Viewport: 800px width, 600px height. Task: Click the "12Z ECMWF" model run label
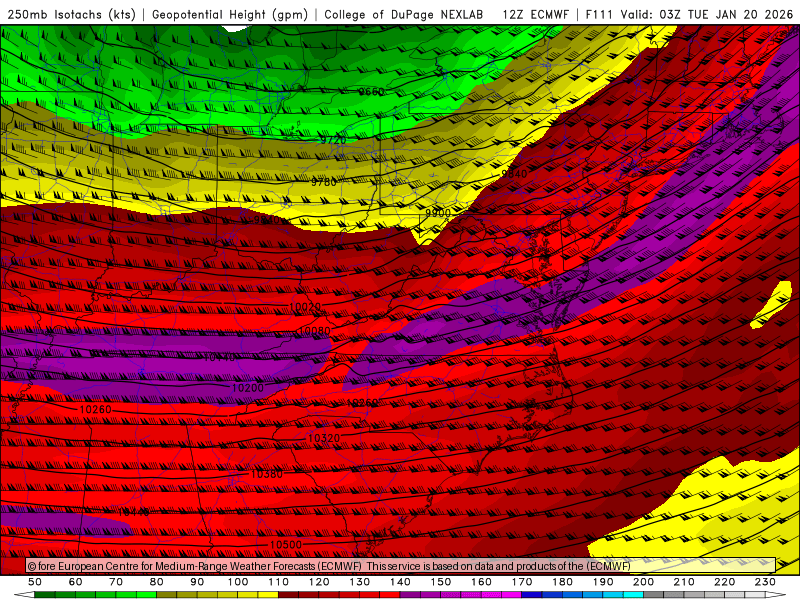(x=535, y=14)
